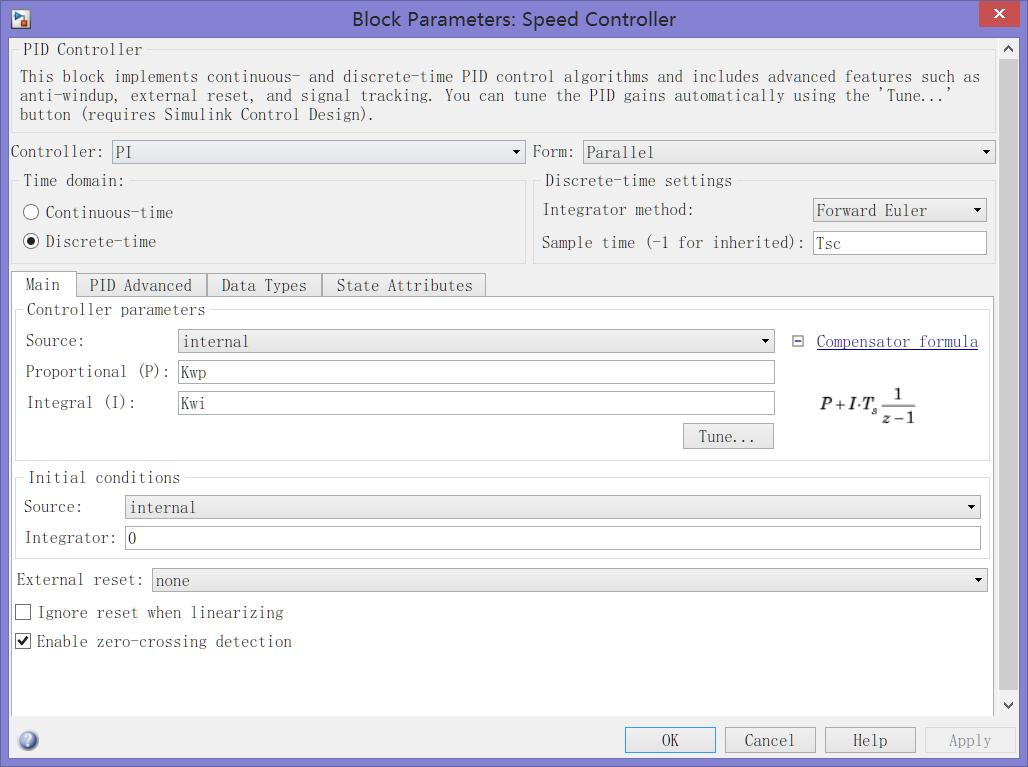Click the compensator formula equation image
This screenshot has width=1028, height=767.
[x=867, y=404]
